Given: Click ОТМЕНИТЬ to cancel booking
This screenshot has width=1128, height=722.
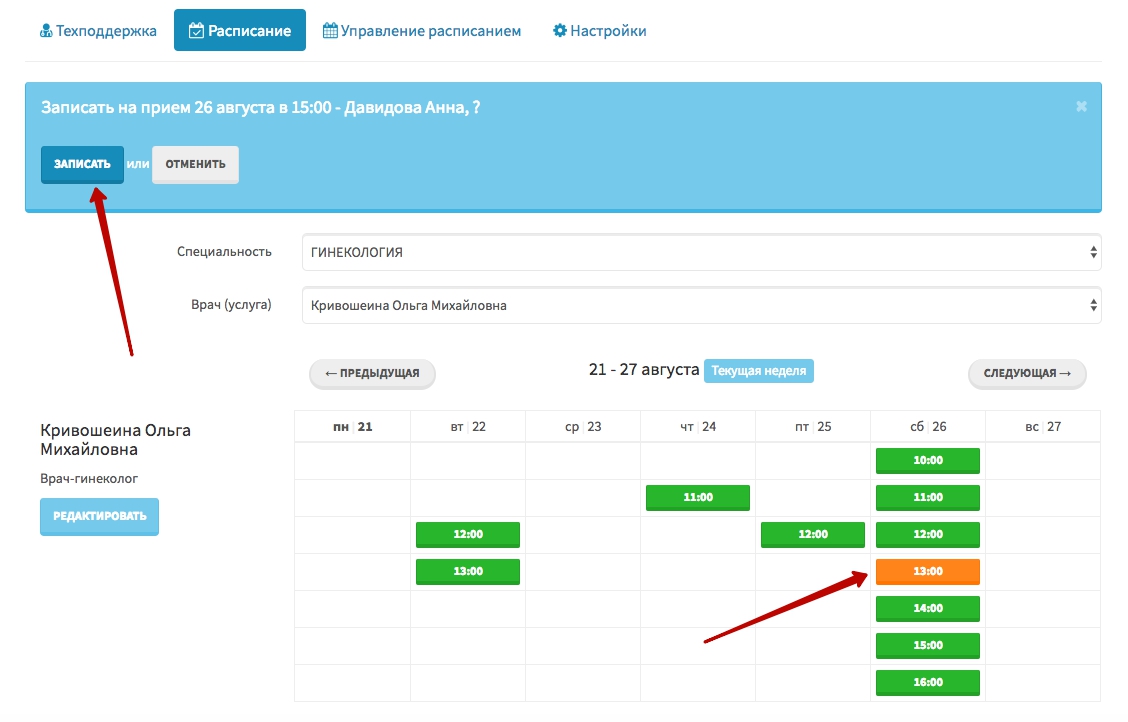Looking at the screenshot, I should click(x=195, y=164).
